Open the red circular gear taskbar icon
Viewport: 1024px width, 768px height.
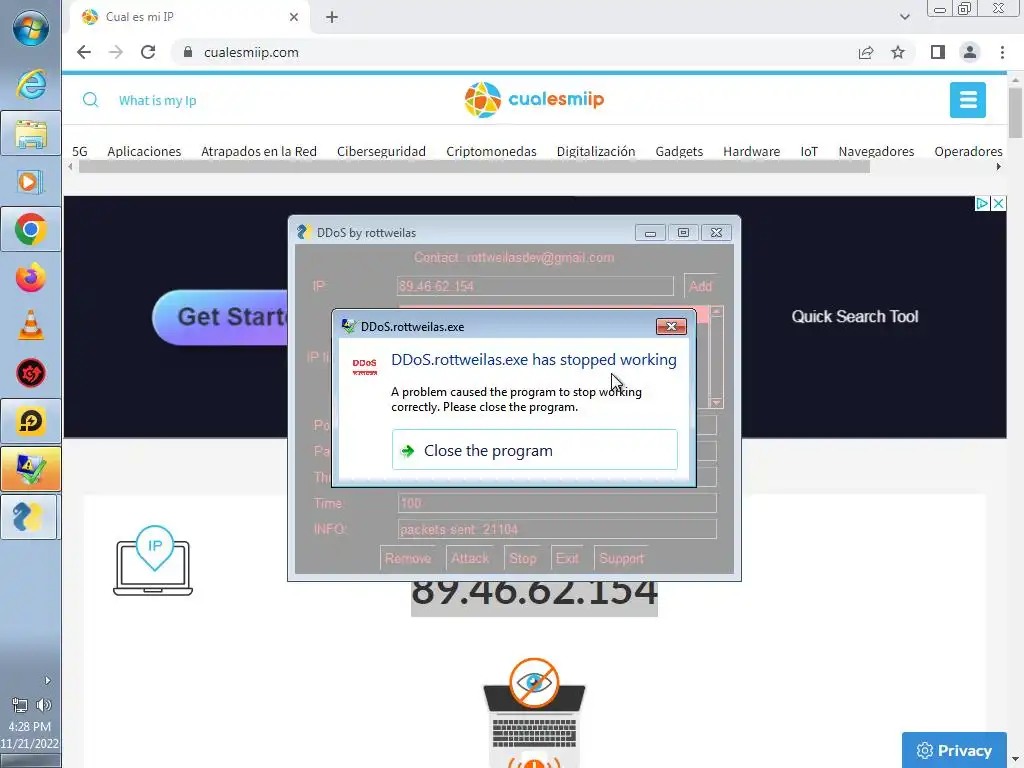click(31, 374)
